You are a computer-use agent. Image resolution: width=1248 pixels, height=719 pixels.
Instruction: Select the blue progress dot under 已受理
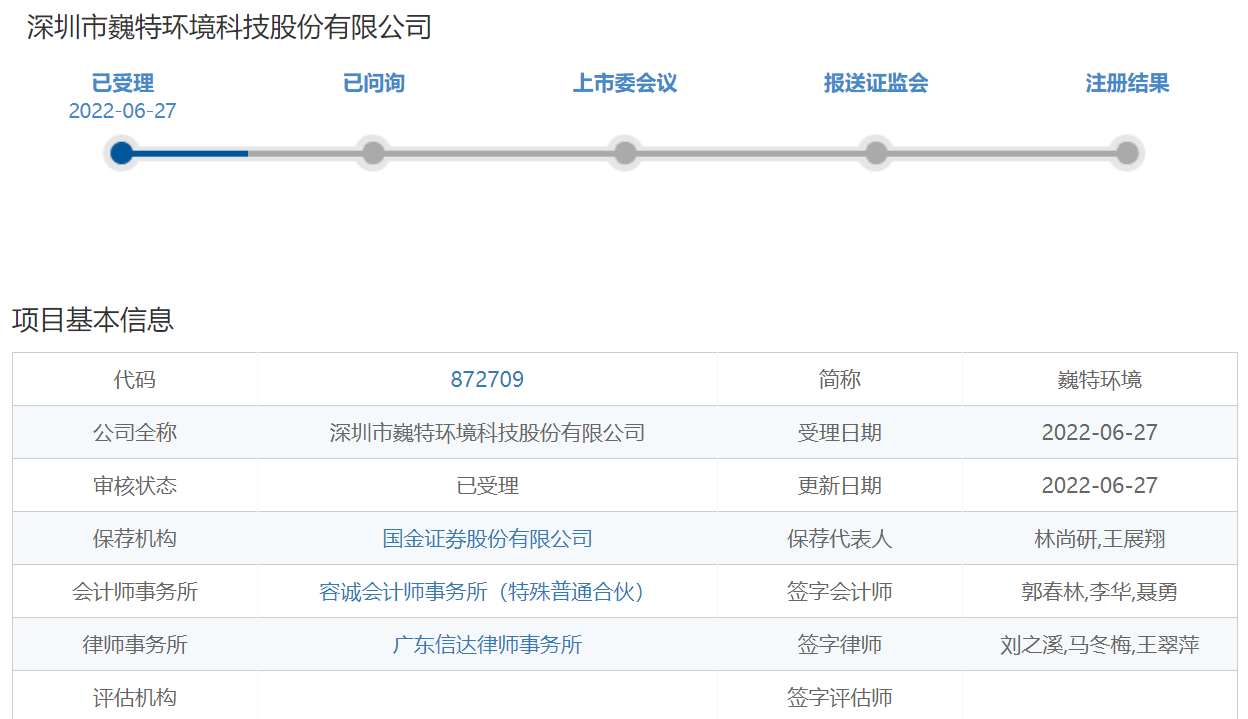coord(122,153)
